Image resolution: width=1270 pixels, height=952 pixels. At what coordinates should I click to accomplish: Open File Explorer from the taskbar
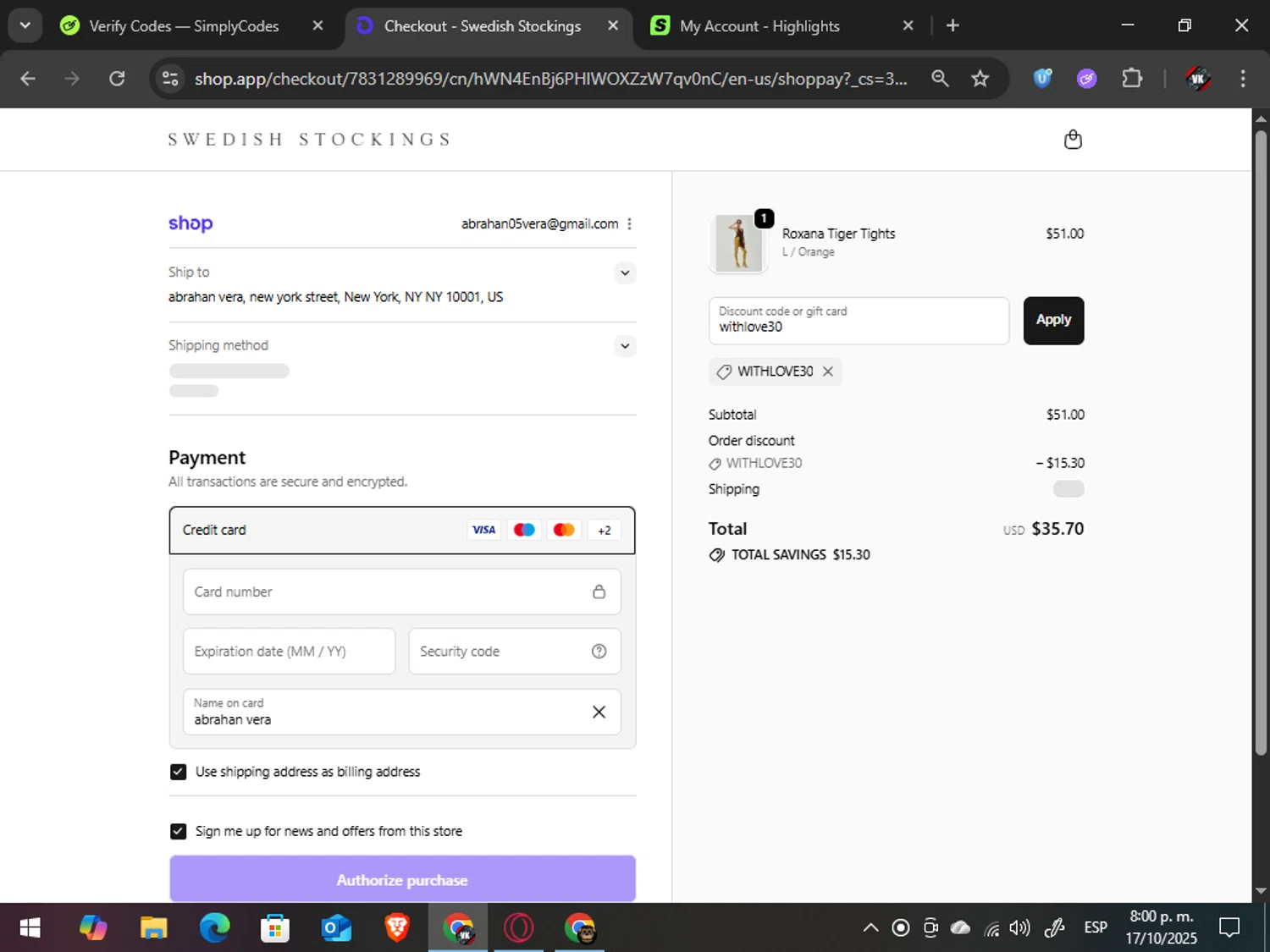pos(153,928)
